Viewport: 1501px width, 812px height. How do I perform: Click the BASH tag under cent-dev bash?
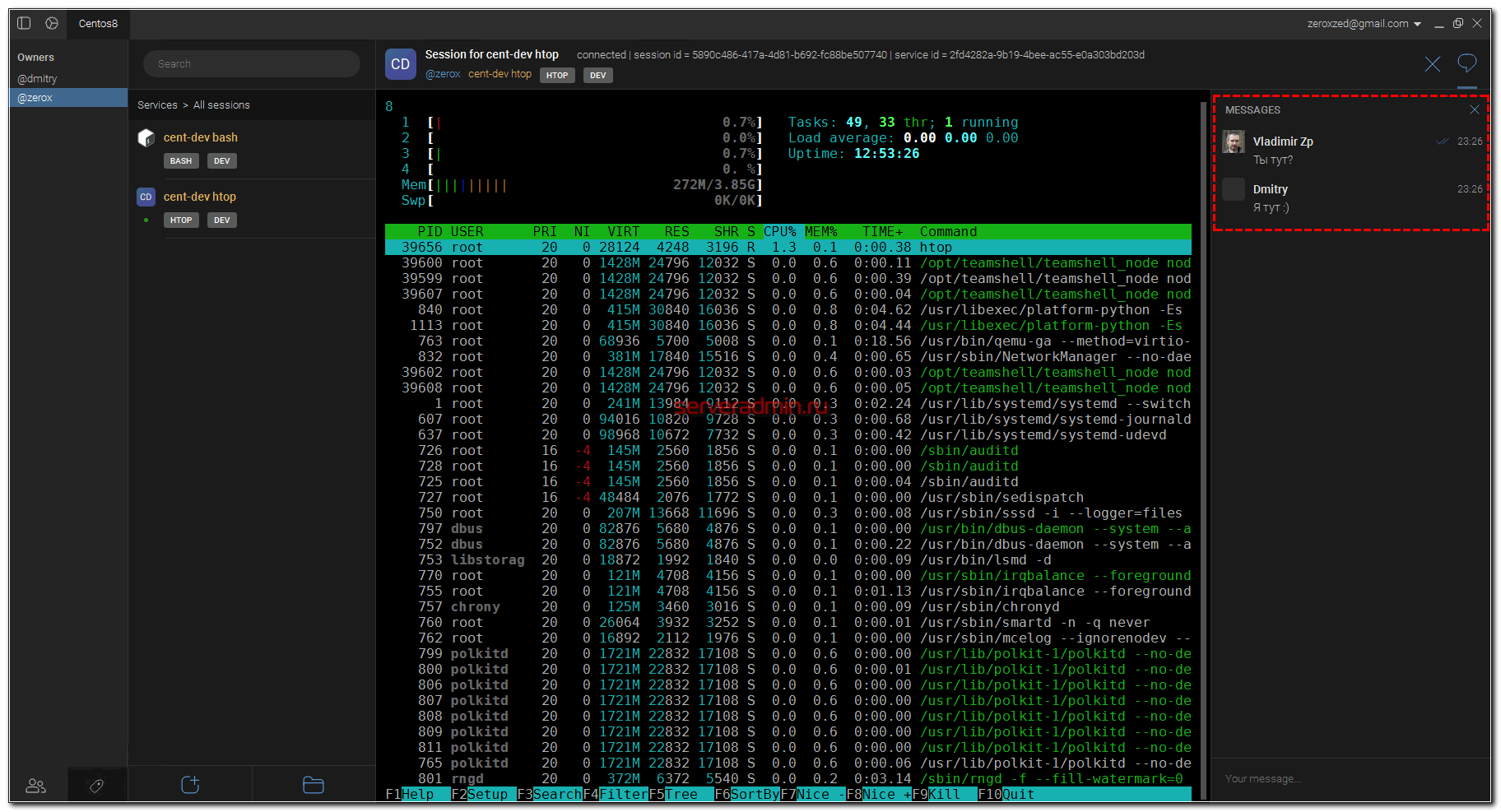[181, 161]
